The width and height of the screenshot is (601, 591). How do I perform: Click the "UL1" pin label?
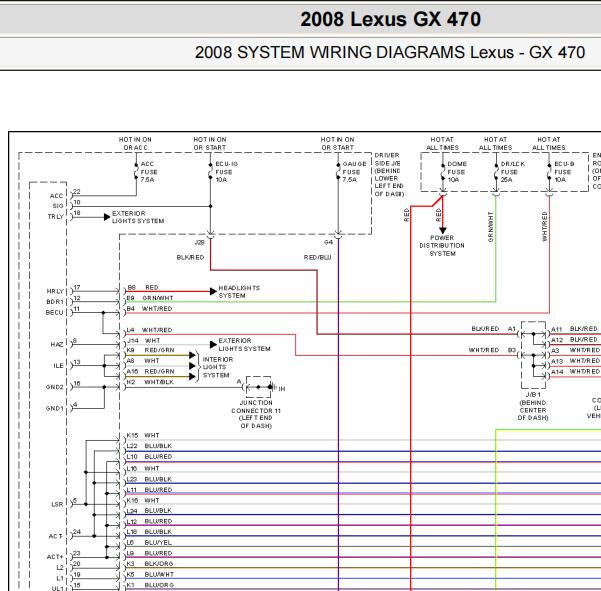(x=57, y=588)
